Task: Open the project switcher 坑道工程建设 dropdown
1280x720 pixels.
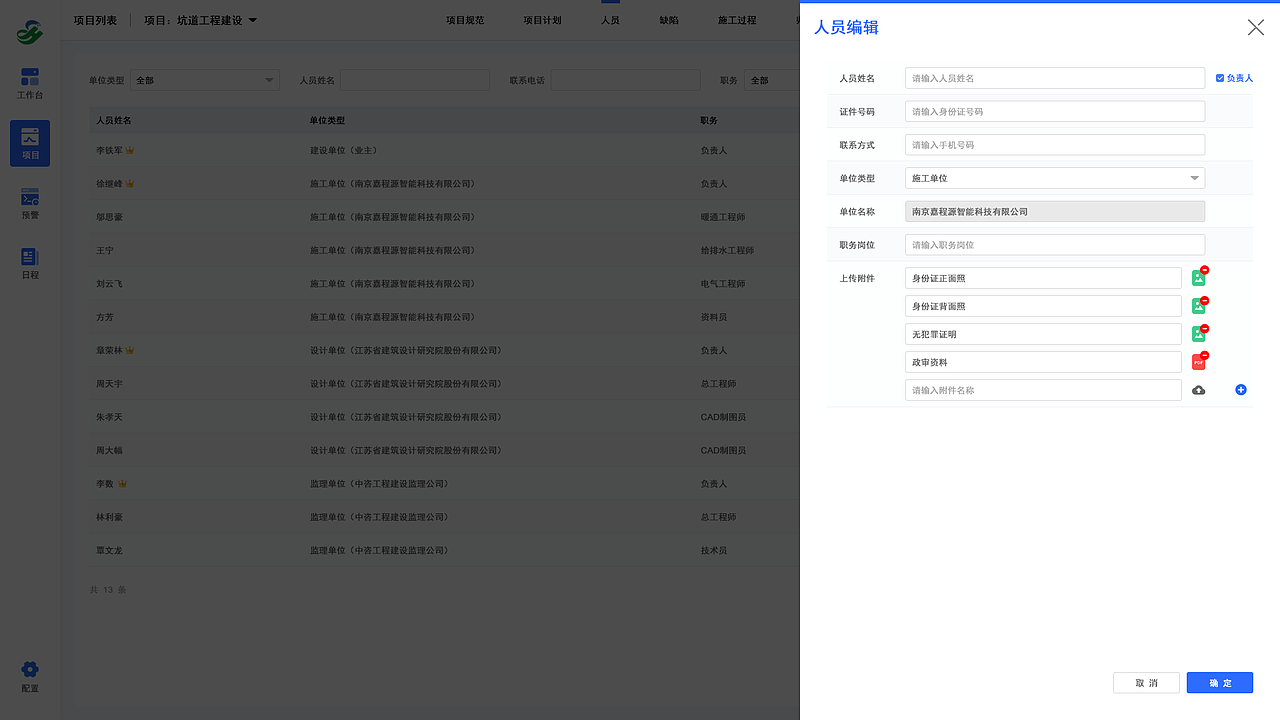Action: click(200, 19)
